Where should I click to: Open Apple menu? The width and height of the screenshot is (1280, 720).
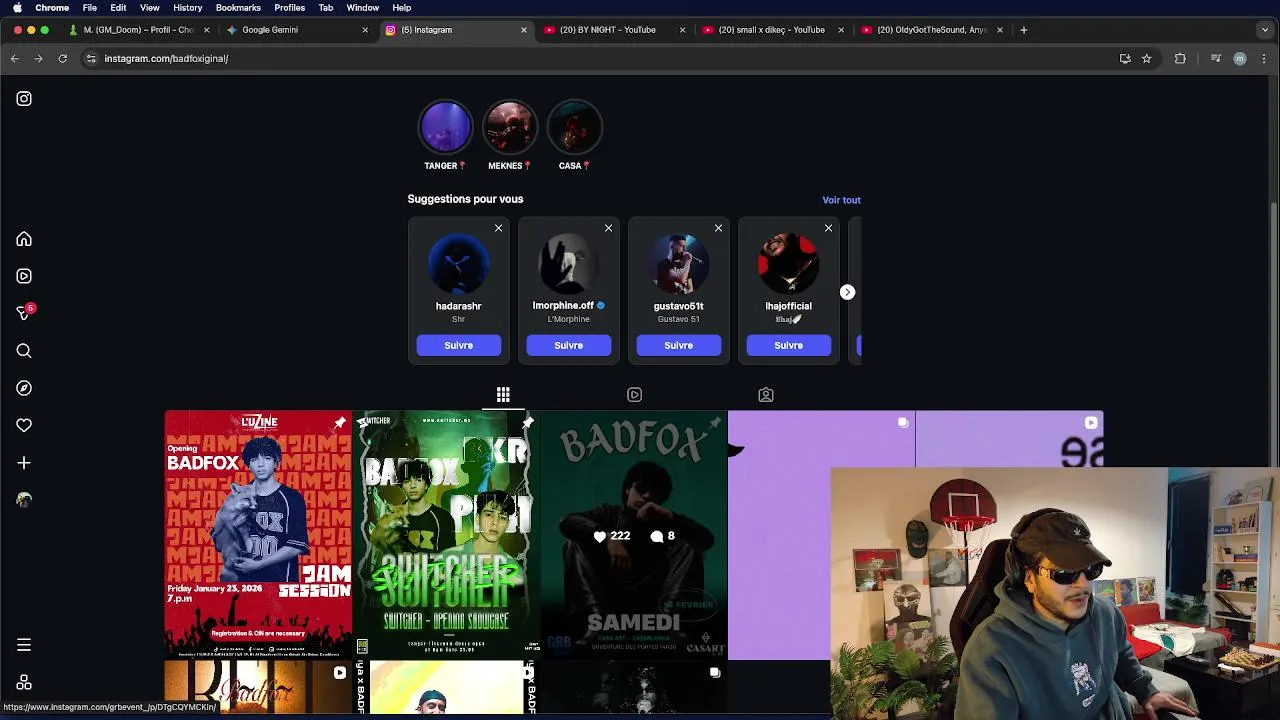[17, 8]
